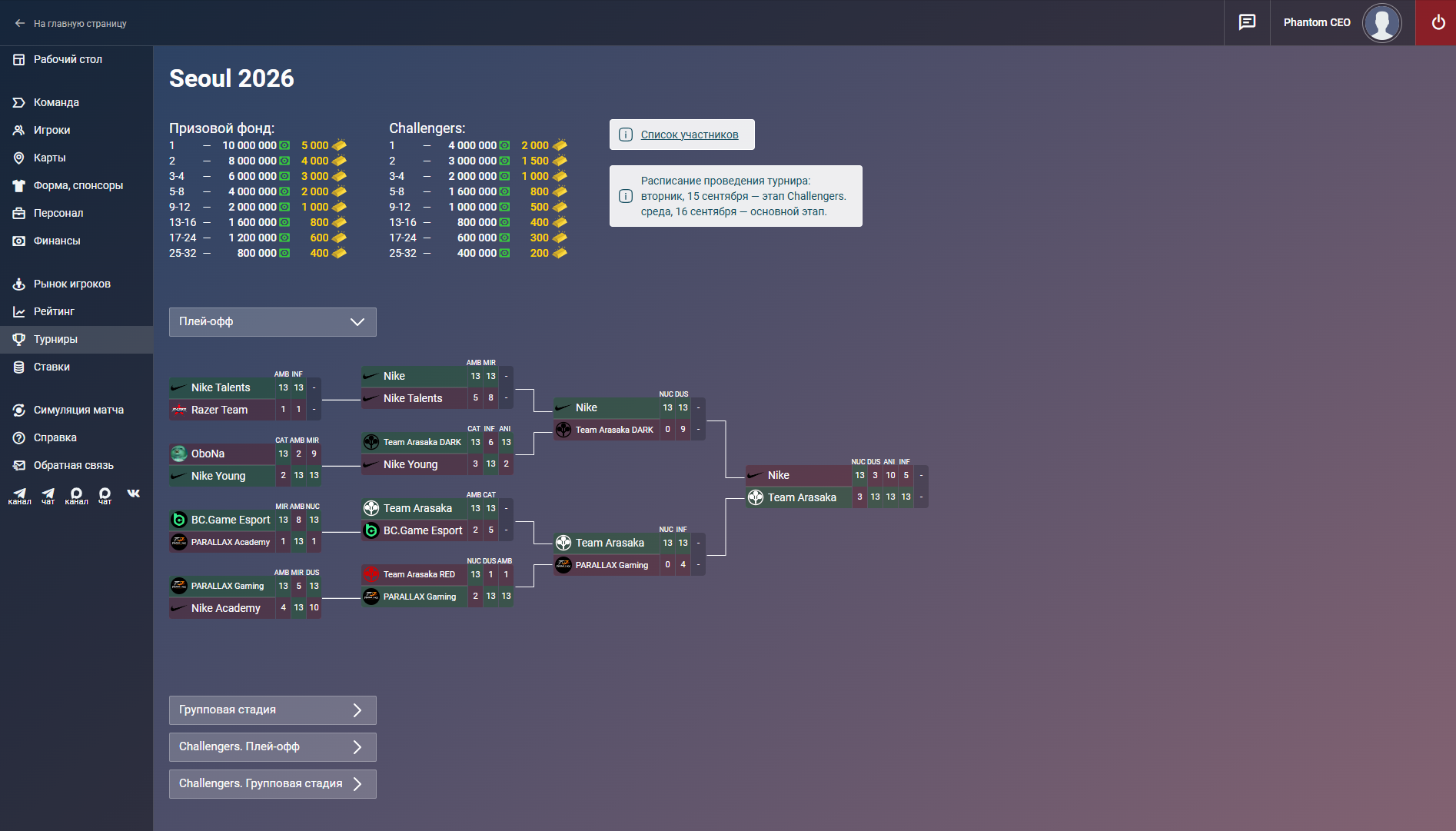The width and height of the screenshot is (1456, 831).
Task: Expand the Плей-офф dropdown
Action: pyautogui.click(x=273, y=322)
